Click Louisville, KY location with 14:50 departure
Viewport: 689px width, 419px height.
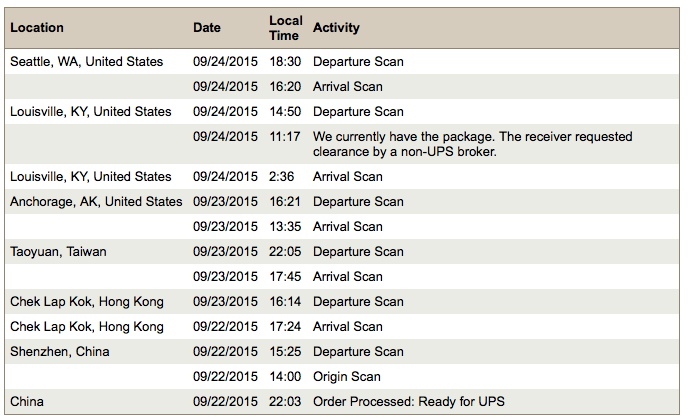coord(91,112)
